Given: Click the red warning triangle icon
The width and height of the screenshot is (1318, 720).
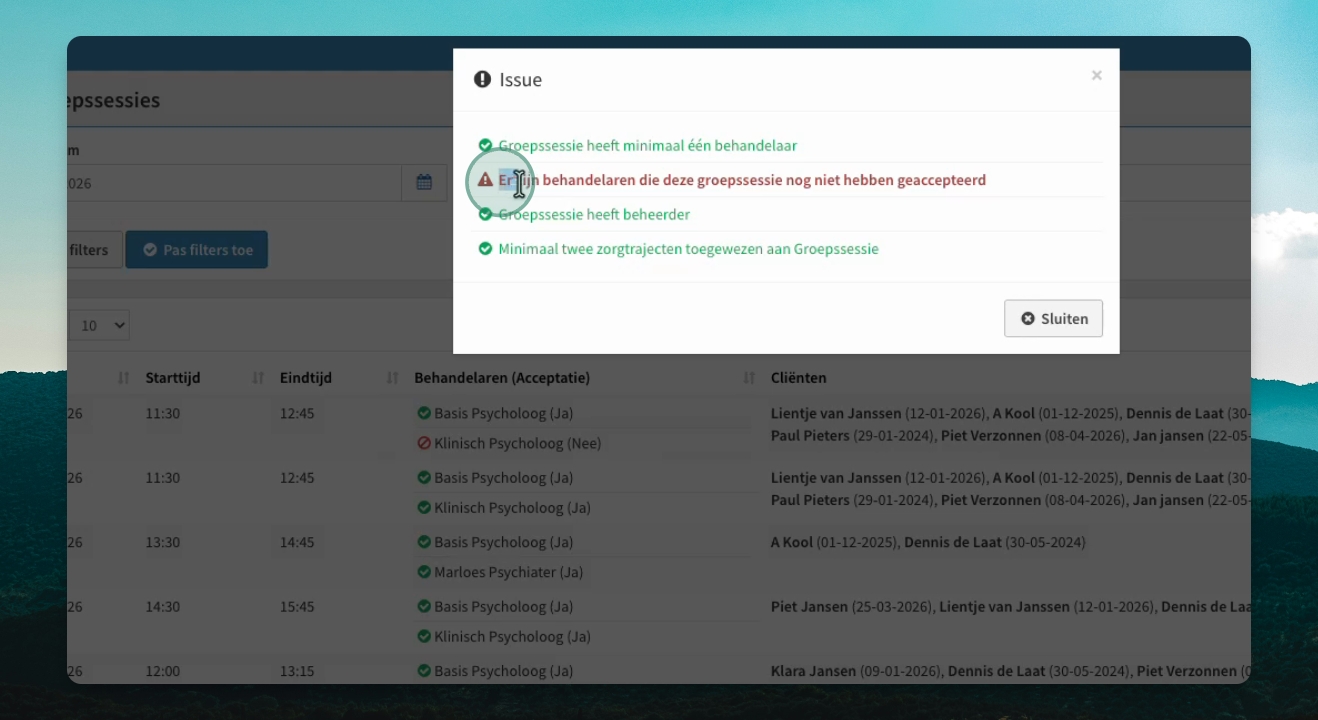Looking at the screenshot, I should (485, 180).
